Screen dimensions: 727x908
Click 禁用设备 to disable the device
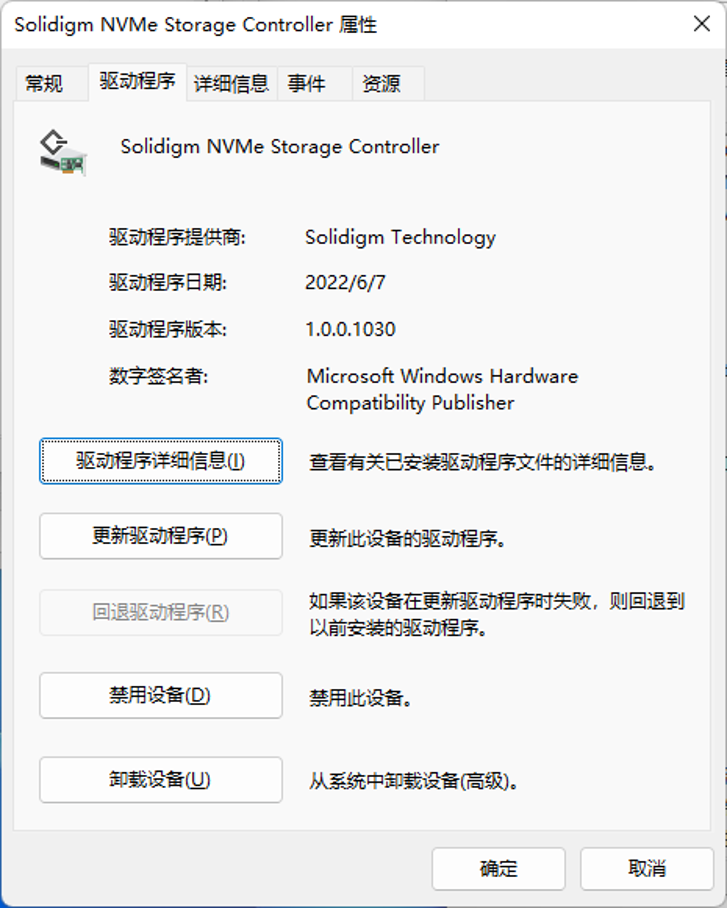[x=161, y=695]
